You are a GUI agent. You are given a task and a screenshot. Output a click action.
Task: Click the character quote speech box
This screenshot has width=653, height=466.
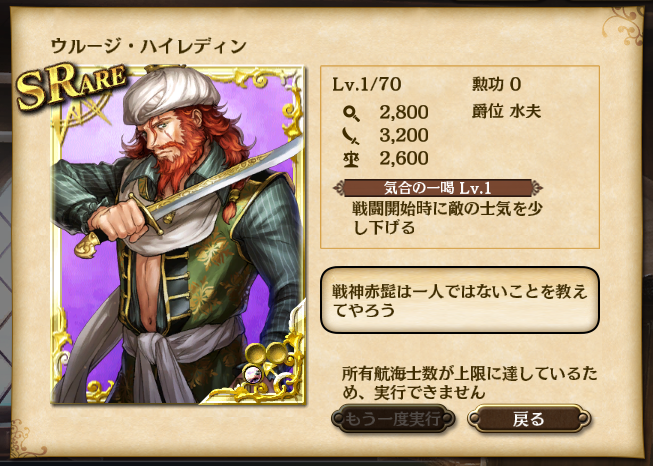[460, 300]
